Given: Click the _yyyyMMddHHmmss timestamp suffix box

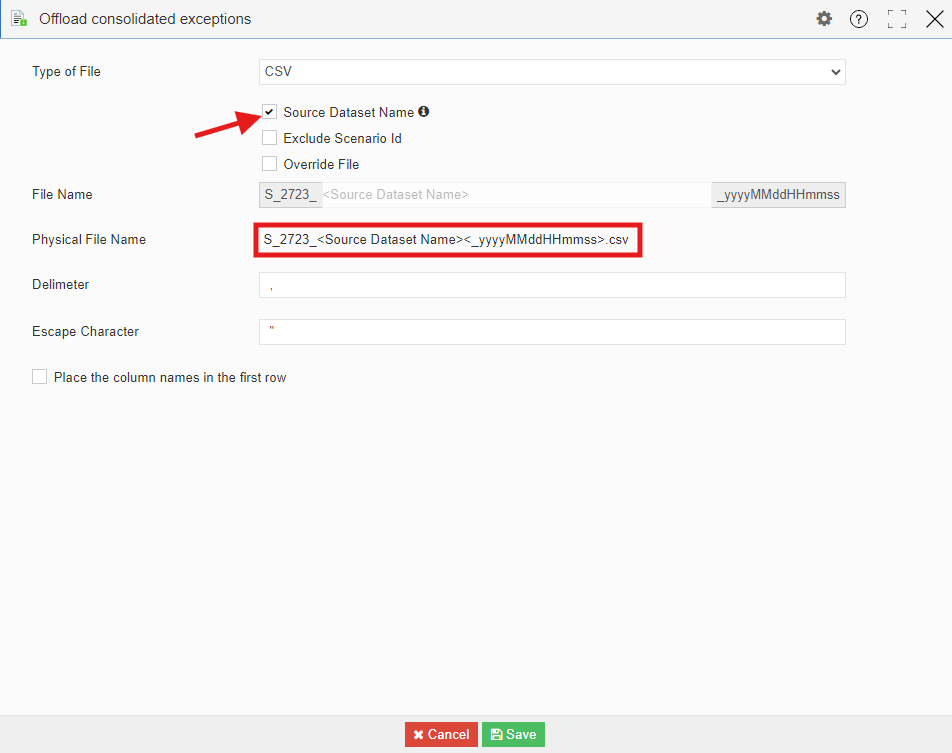Looking at the screenshot, I should point(778,195).
